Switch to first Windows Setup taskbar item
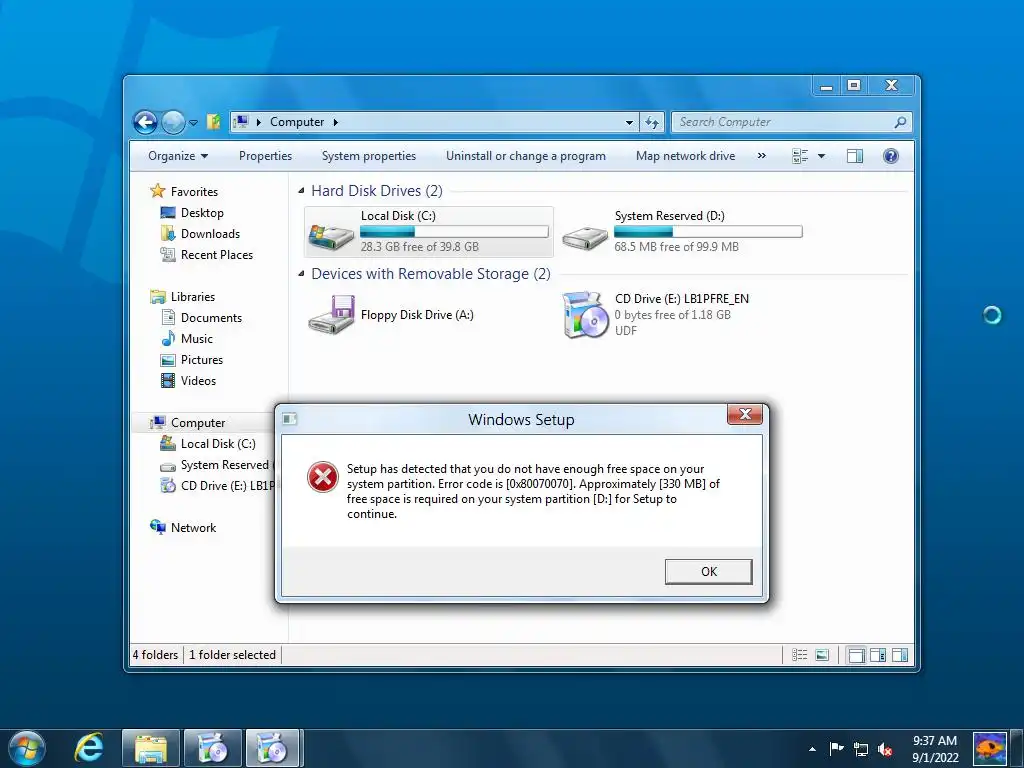The height and width of the screenshot is (768, 1024). tap(212, 748)
